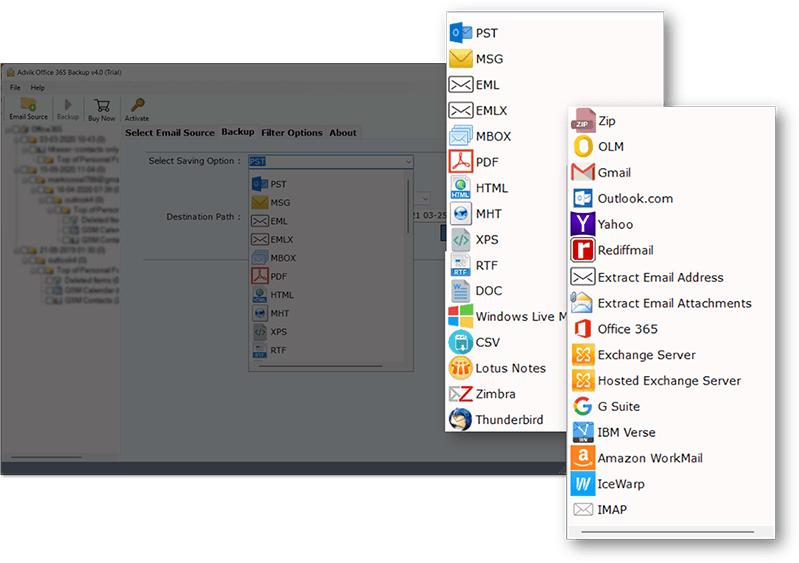Image resolution: width=799 pixels, height=563 pixels.
Task: Pick Thunderbird icon
Action: pyautogui.click(x=461, y=419)
